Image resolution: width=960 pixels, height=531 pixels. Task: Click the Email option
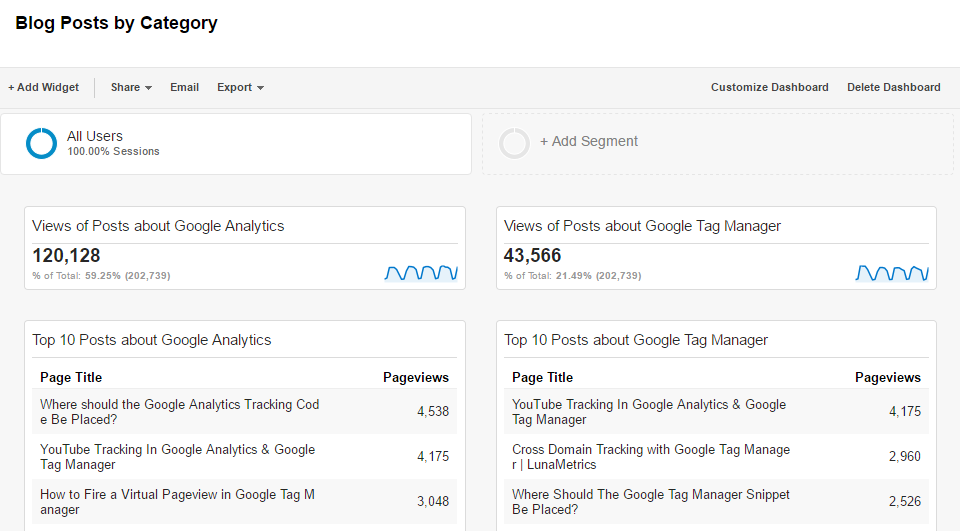click(184, 87)
